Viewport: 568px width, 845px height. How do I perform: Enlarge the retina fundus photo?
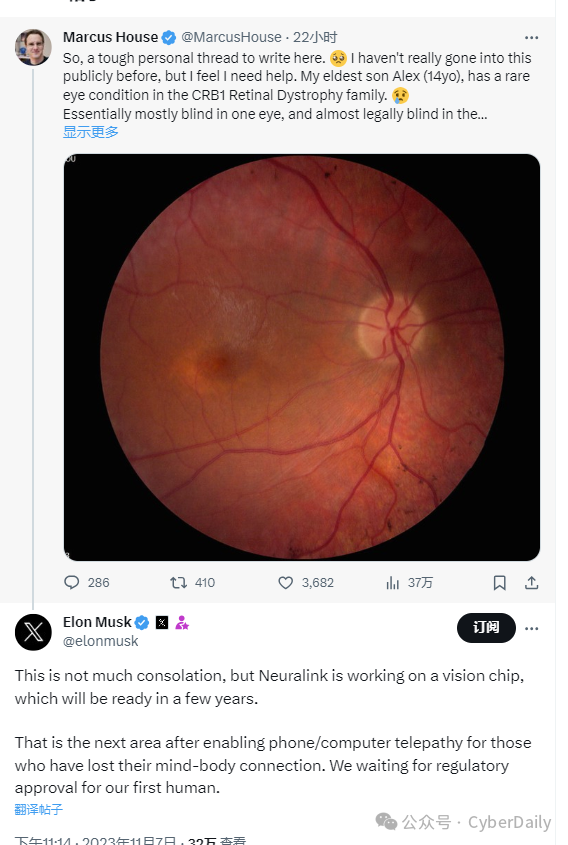tap(302, 357)
